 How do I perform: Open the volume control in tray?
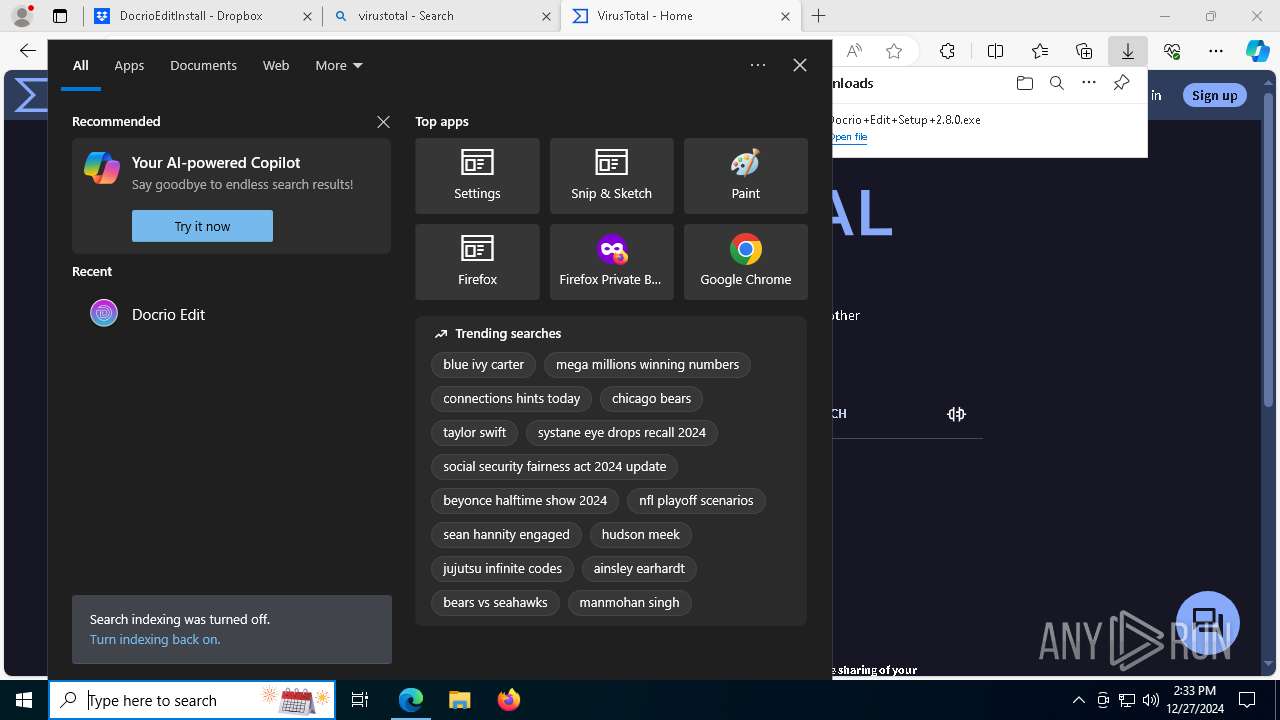point(1151,700)
